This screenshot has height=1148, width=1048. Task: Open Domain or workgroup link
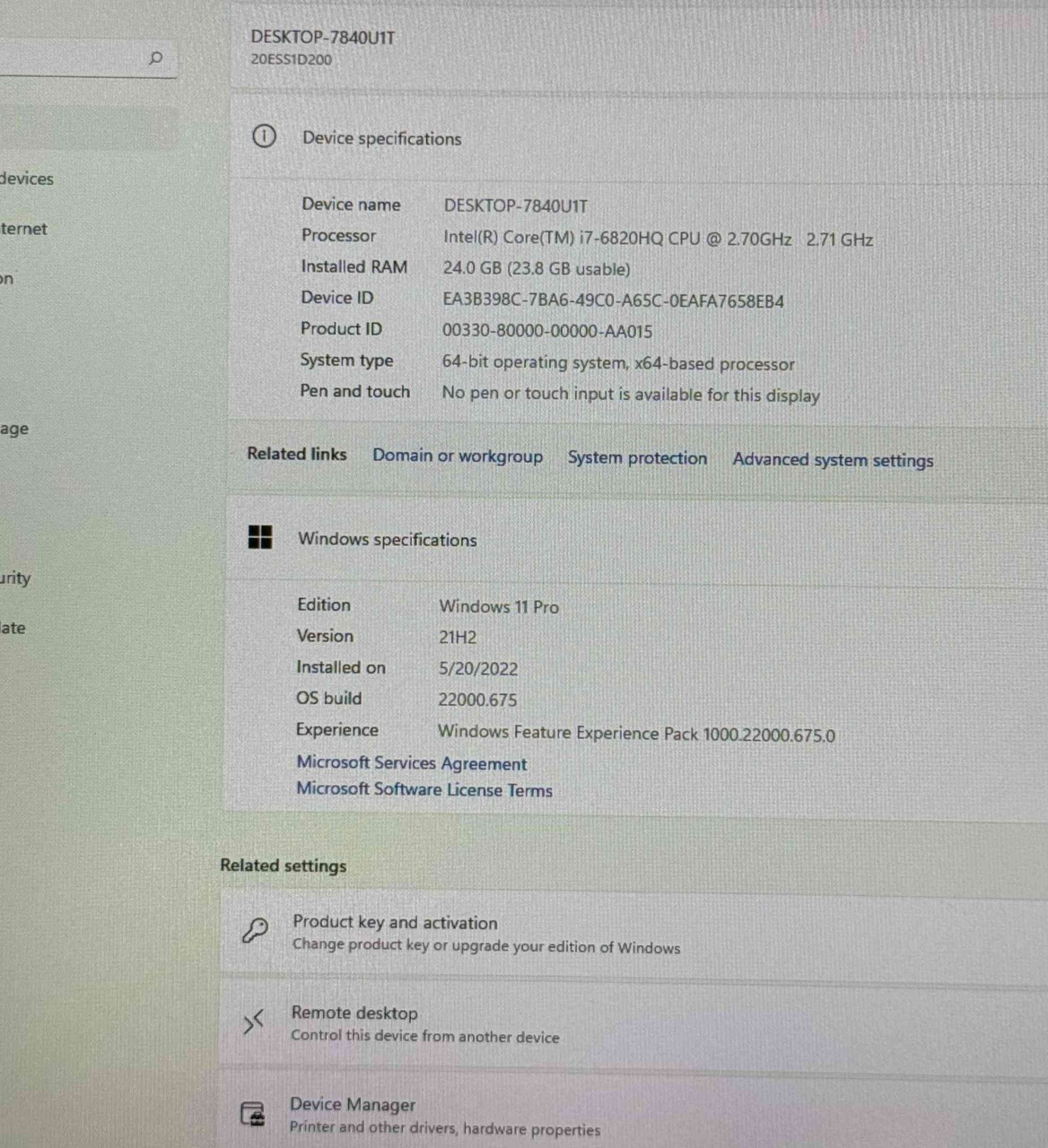pyautogui.click(x=458, y=456)
